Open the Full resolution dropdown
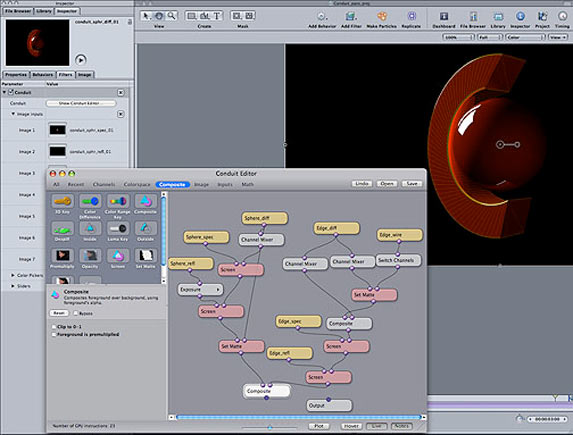 [x=490, y=37]
